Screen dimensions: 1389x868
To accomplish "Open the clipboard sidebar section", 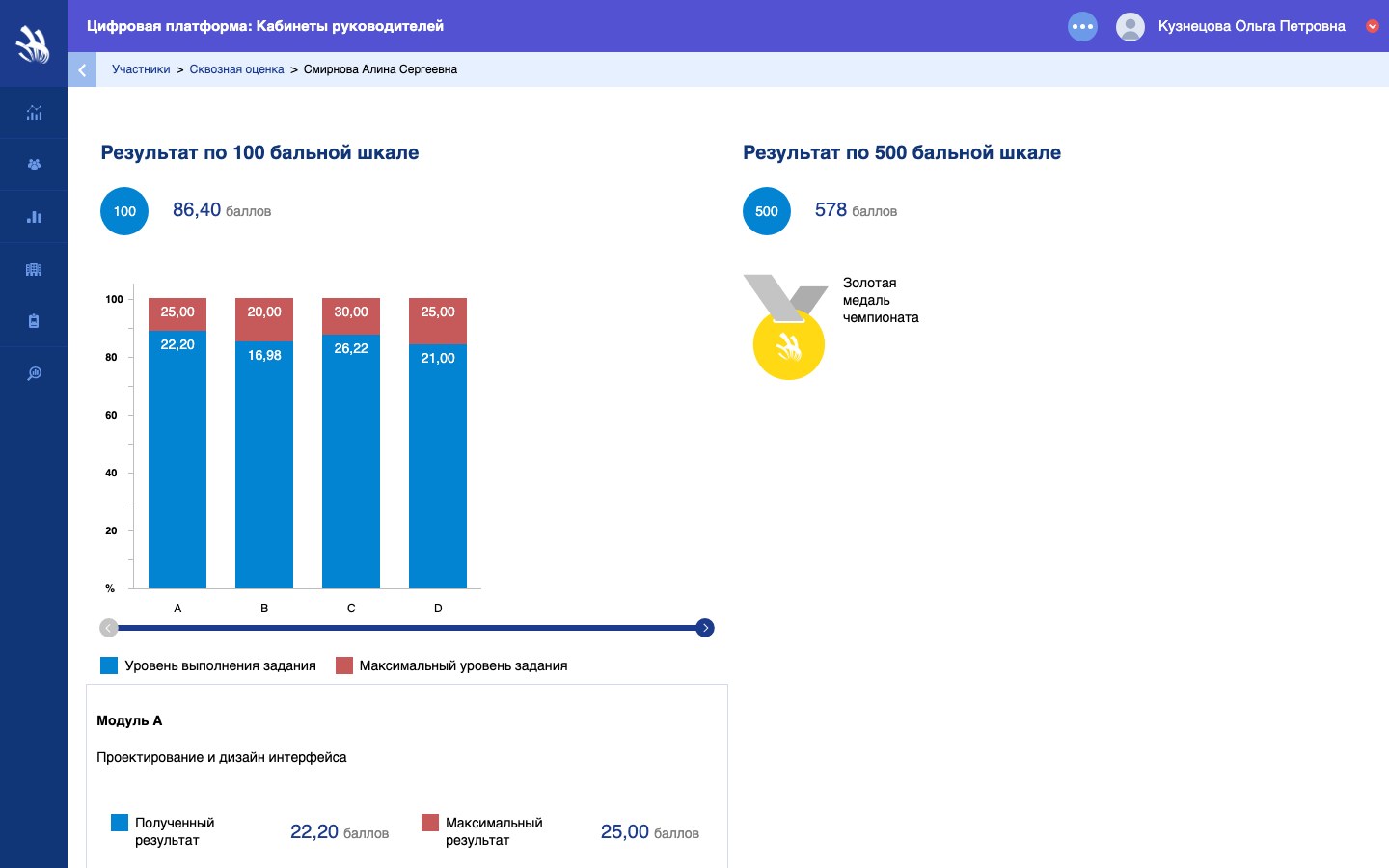I will (x=34, y=321).
